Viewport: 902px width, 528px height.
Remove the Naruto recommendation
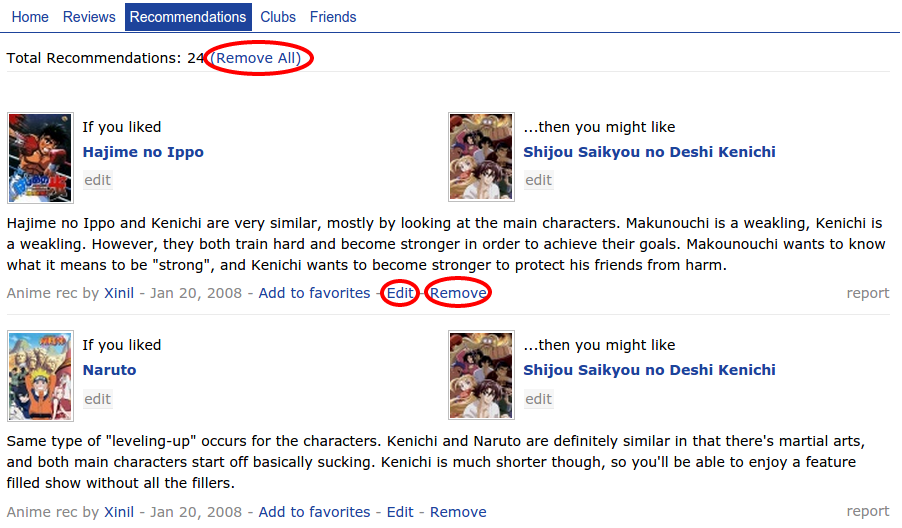[458, 512]
